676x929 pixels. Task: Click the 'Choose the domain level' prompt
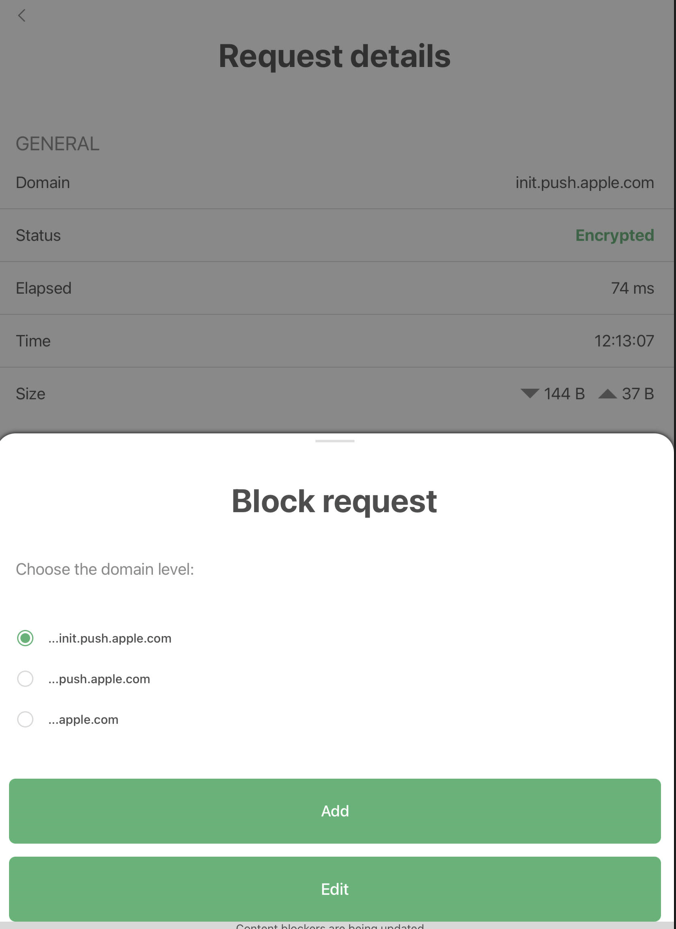coord(105,569)
